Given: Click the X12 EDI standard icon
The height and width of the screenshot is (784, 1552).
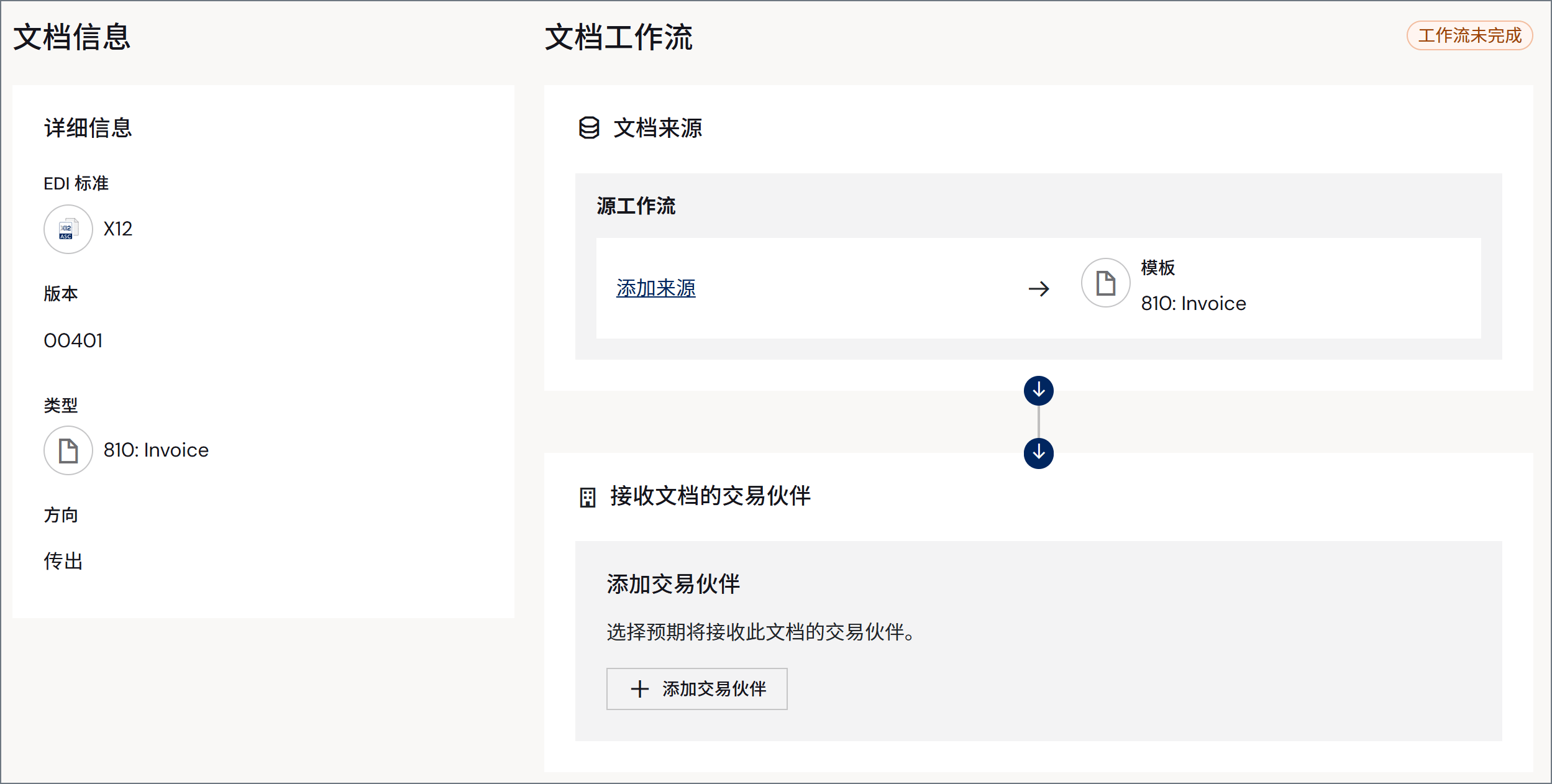Looking at the screenshot, I should [x=68, y=229].
